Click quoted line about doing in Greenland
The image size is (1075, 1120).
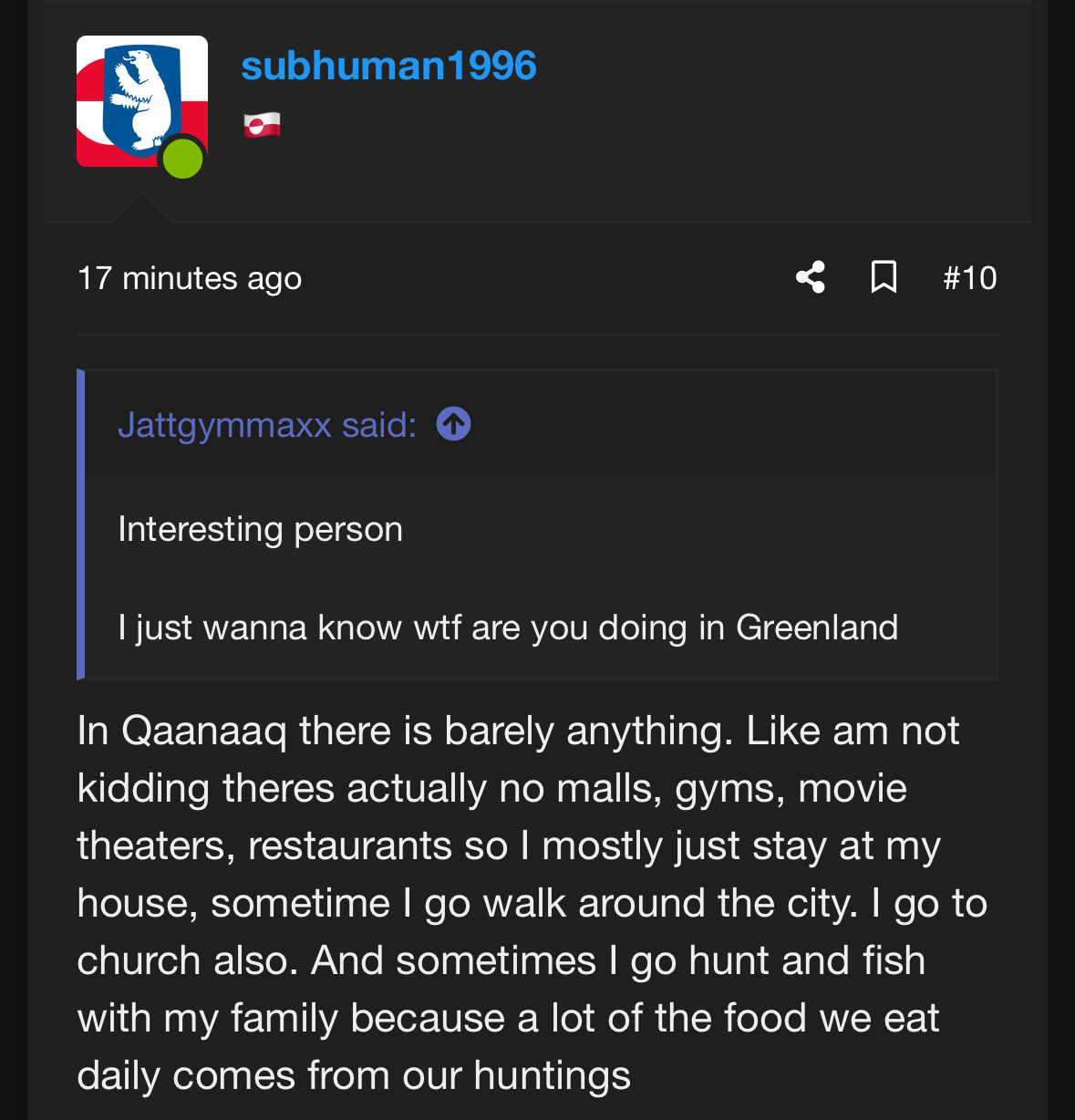508,627
